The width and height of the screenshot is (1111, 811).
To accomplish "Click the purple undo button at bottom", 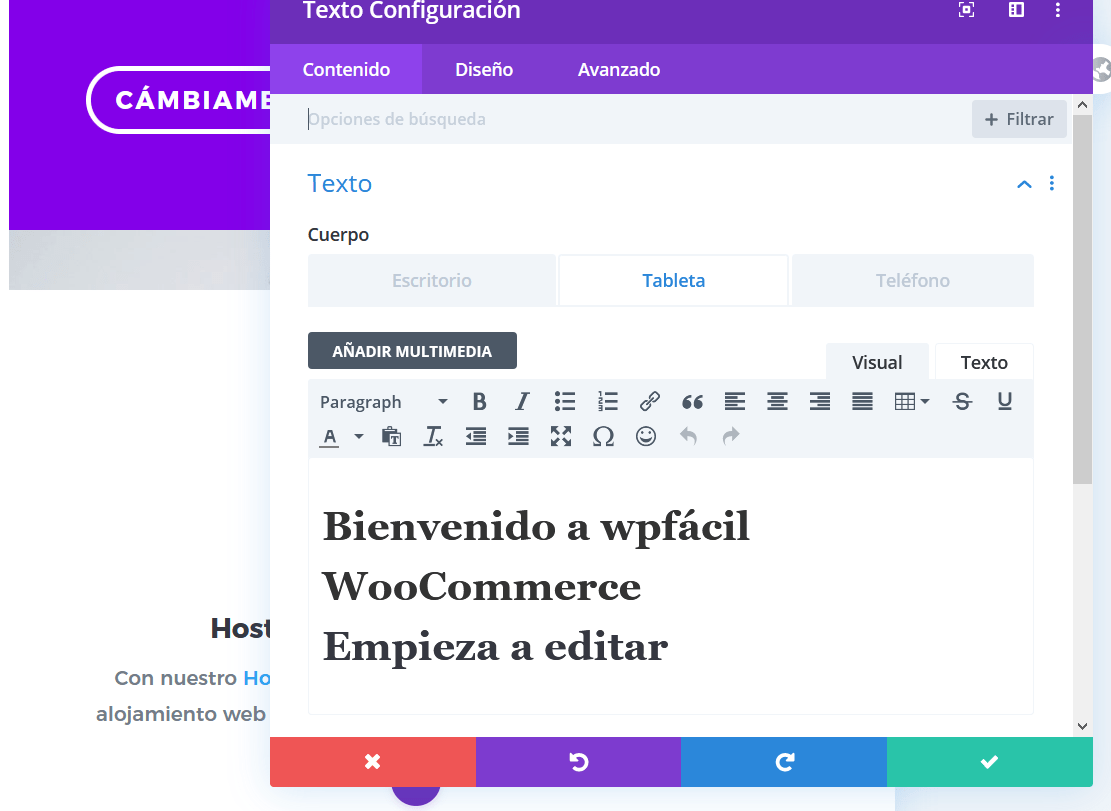I will pos(578,761).
